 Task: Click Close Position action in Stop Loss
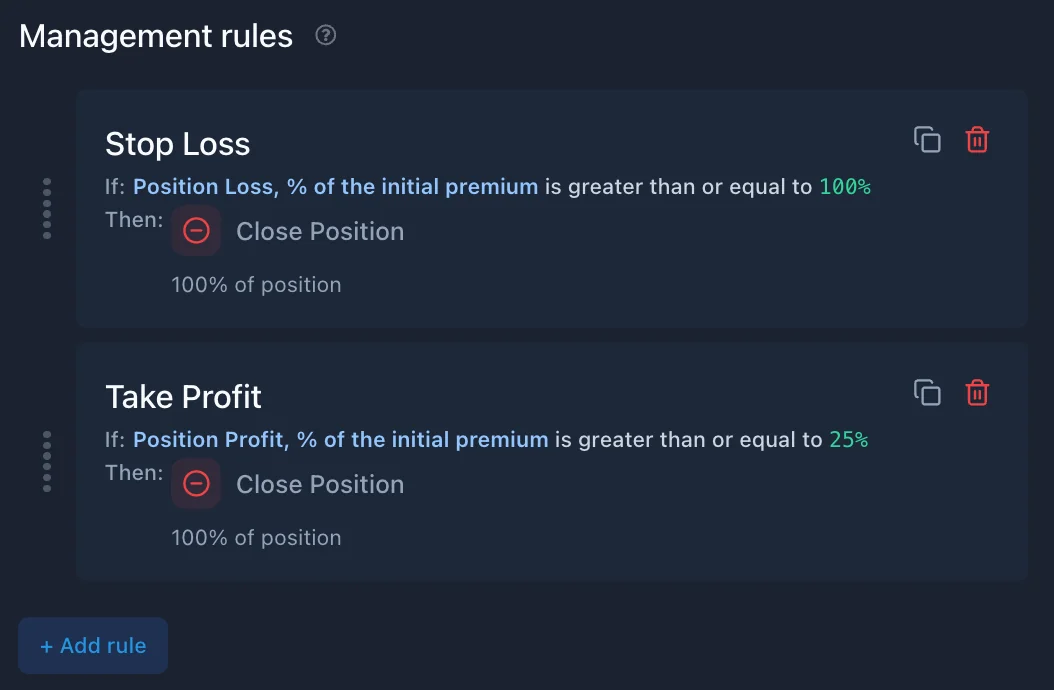point(320,231)
